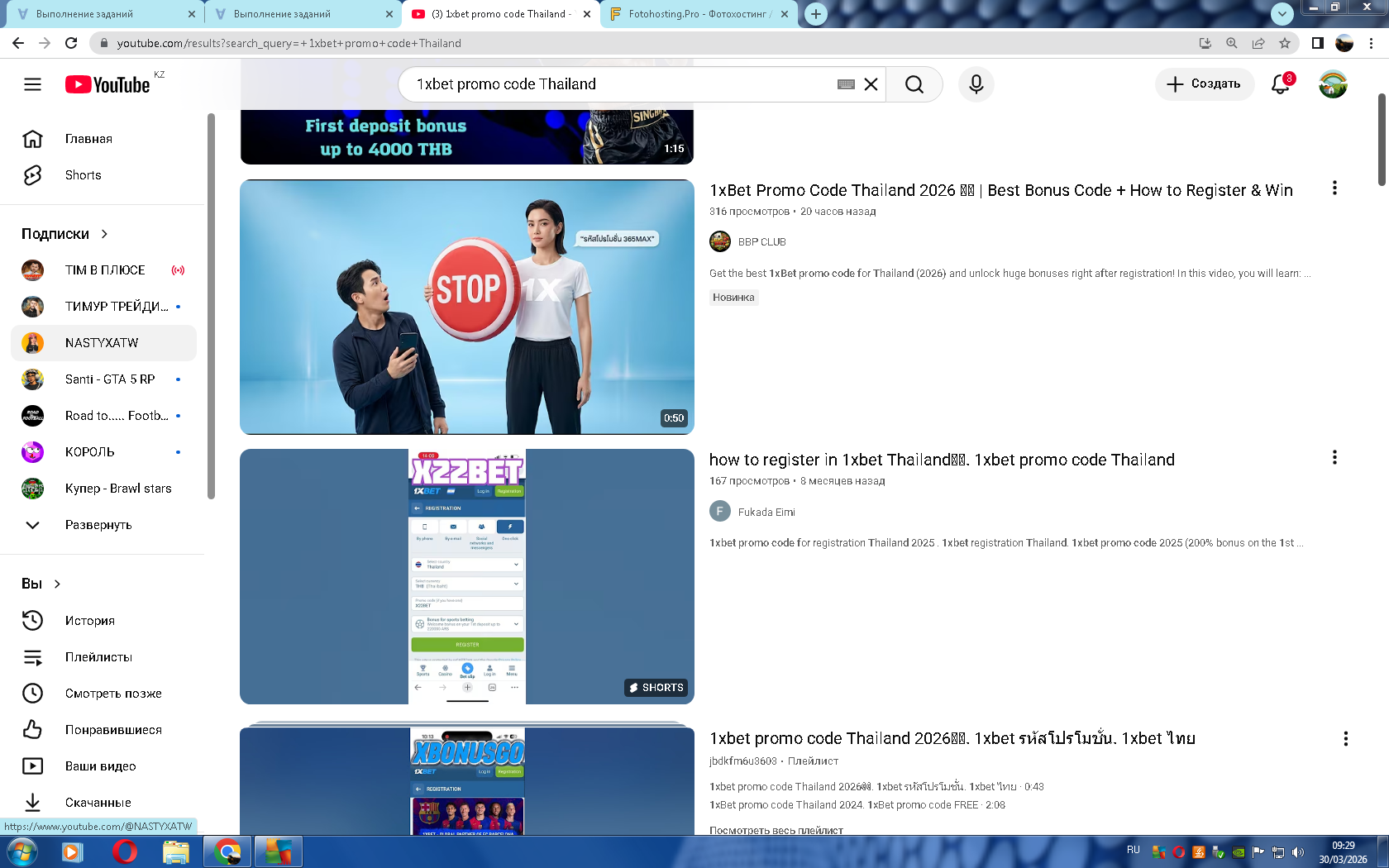Click the search magnifier button
The height and width of the screenshot is (868, 1389).
pyautogui.click(x=914, y=84)
